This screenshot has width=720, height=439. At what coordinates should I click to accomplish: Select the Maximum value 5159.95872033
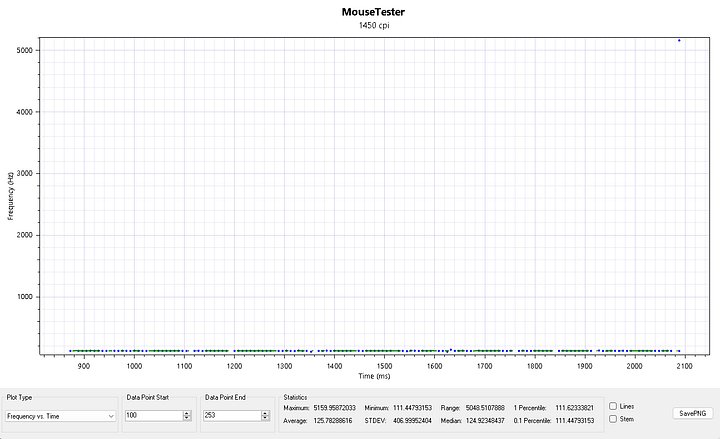[334, 408]
